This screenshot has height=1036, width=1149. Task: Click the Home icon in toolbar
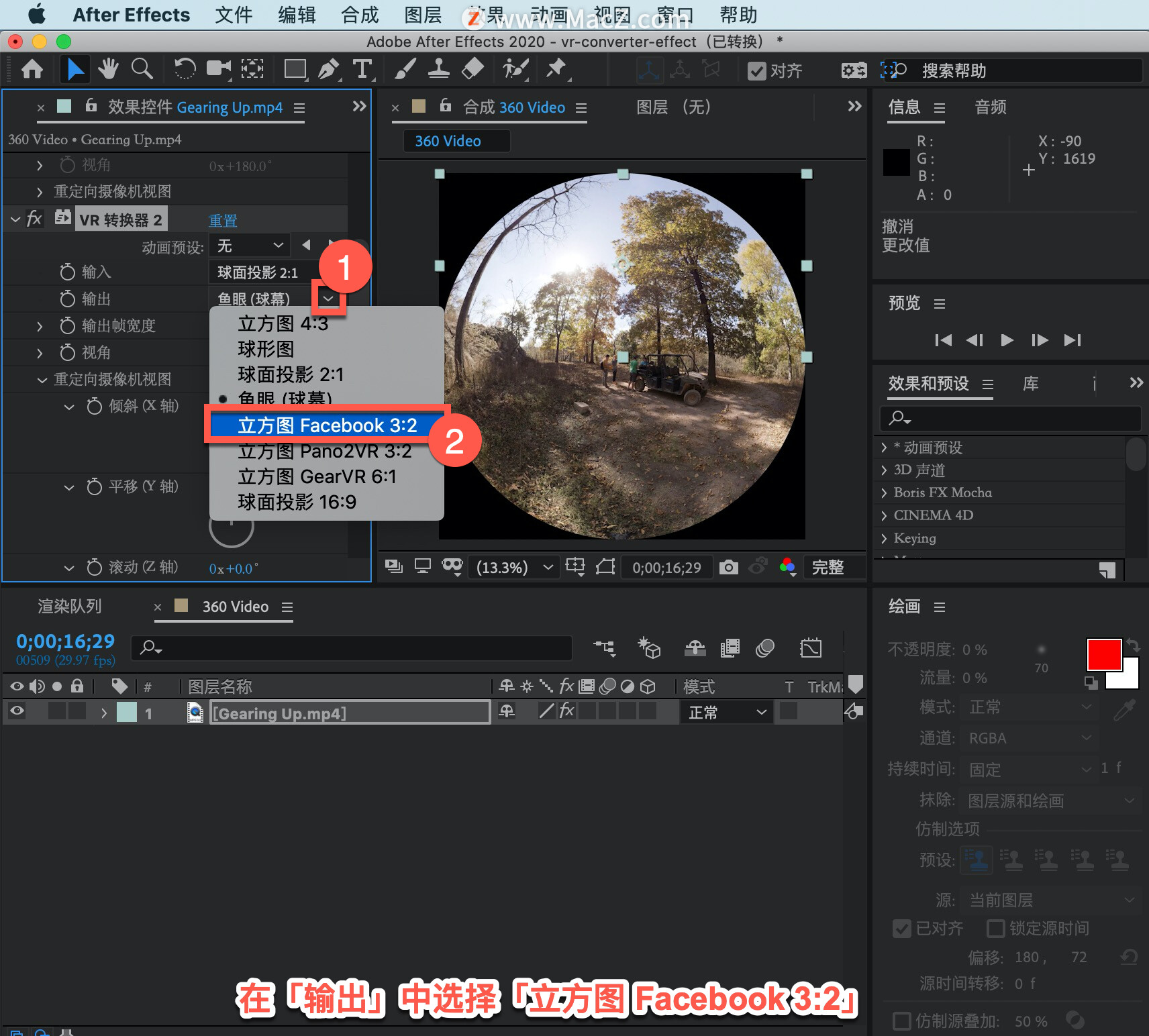coord(32,69)
